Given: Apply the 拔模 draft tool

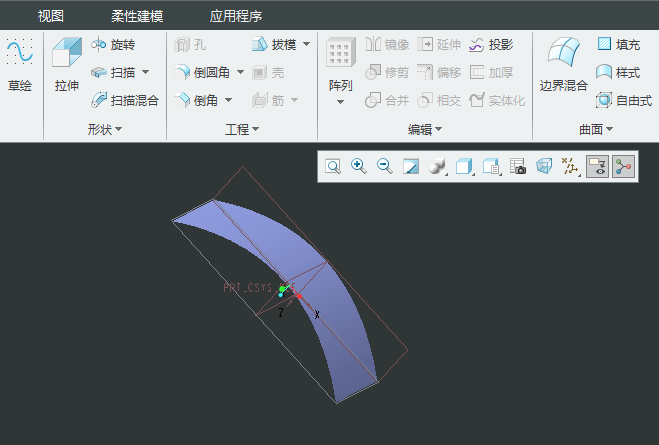Looking at the screenshot, I should point(274,45).
